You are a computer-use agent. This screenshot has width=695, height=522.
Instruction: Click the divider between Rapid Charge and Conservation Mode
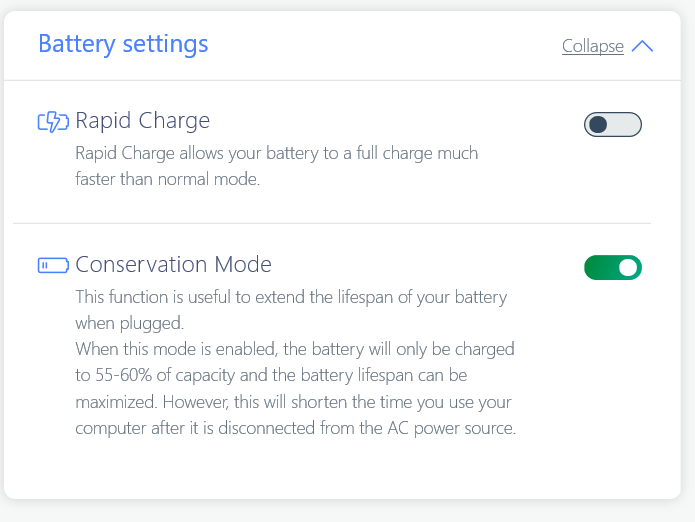332,223
